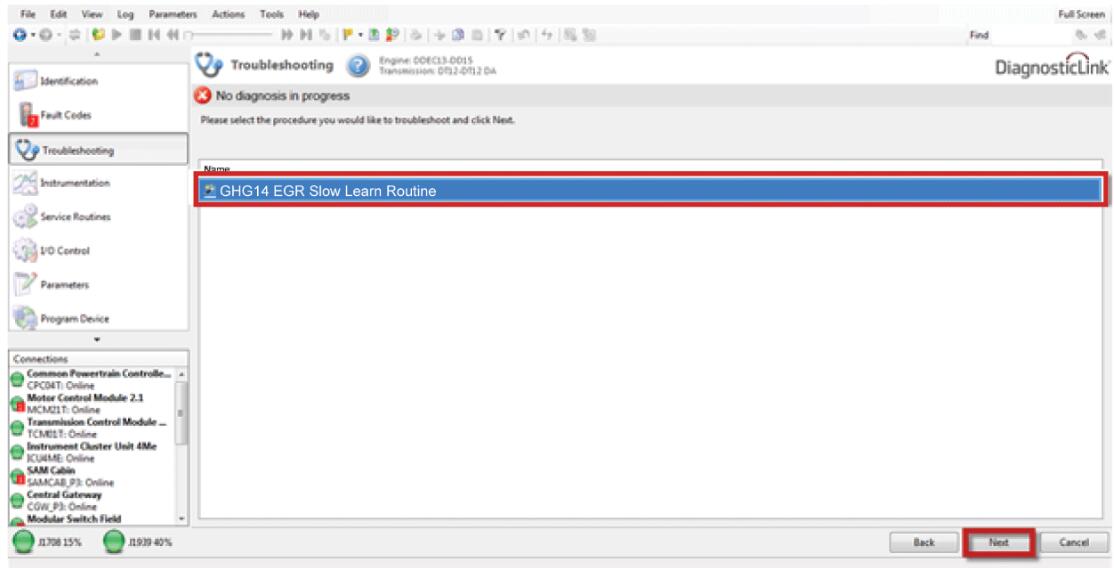The width and height of the screenshot is (1114, 568).
Task: Click the sidebar scroll-up arrow above Identification
Action: 97,55
